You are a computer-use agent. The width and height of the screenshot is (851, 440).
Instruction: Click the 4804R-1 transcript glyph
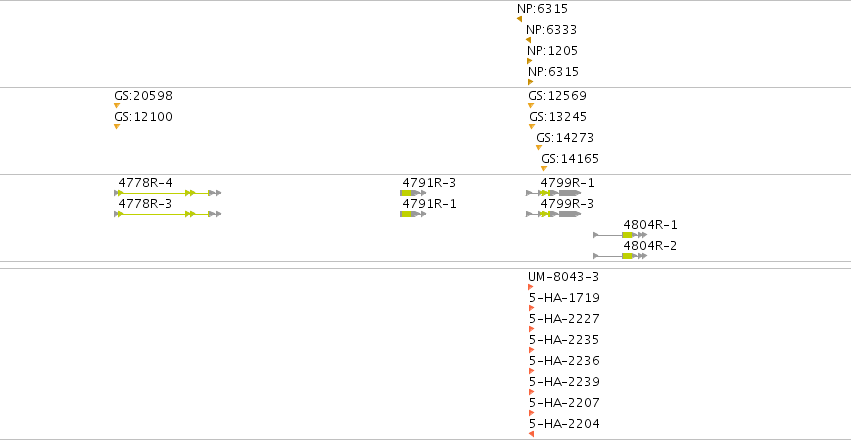click(x=620, y=235)
